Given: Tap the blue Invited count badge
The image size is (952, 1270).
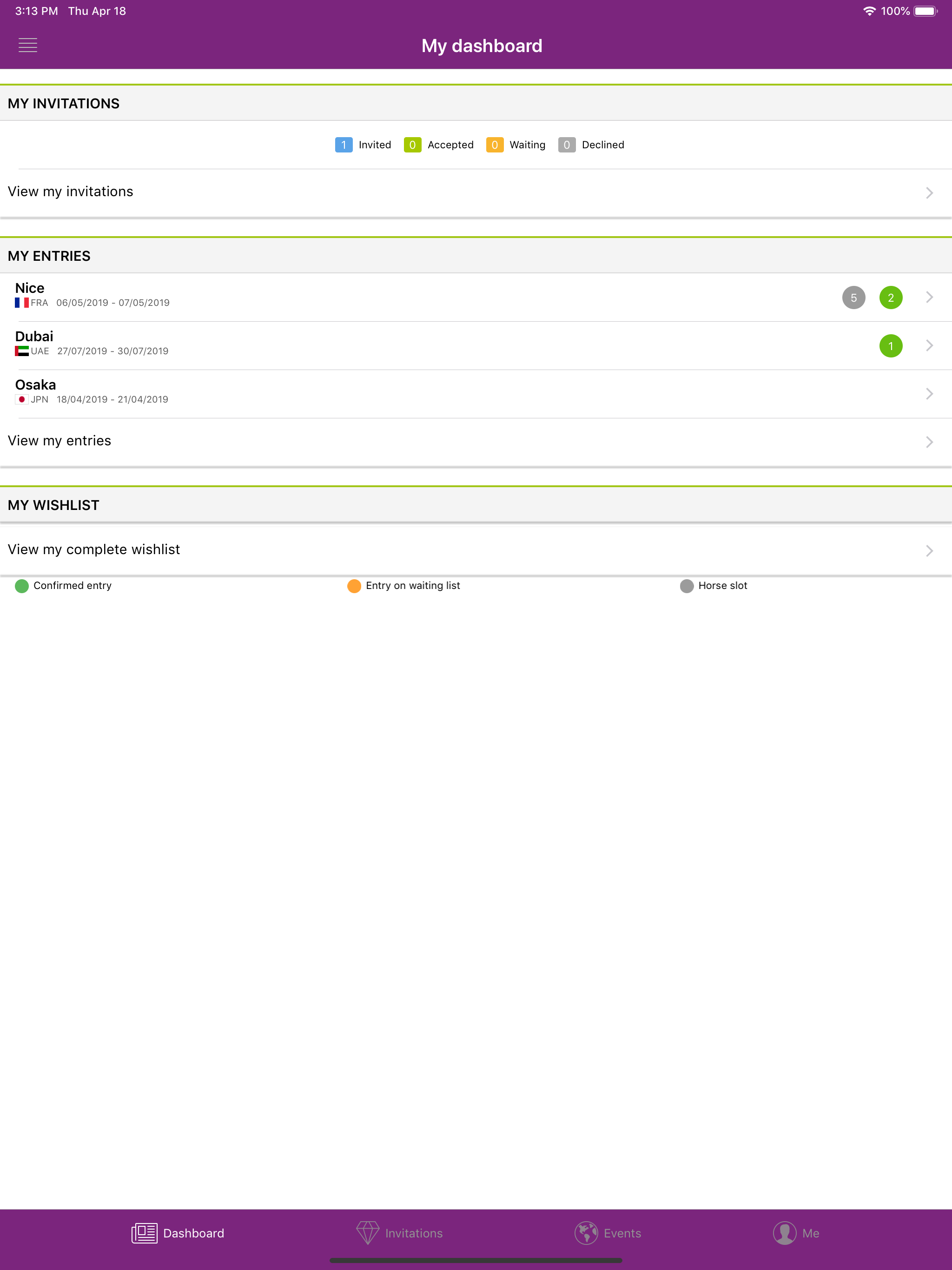Looking at the screenshot, I should 344,145.
